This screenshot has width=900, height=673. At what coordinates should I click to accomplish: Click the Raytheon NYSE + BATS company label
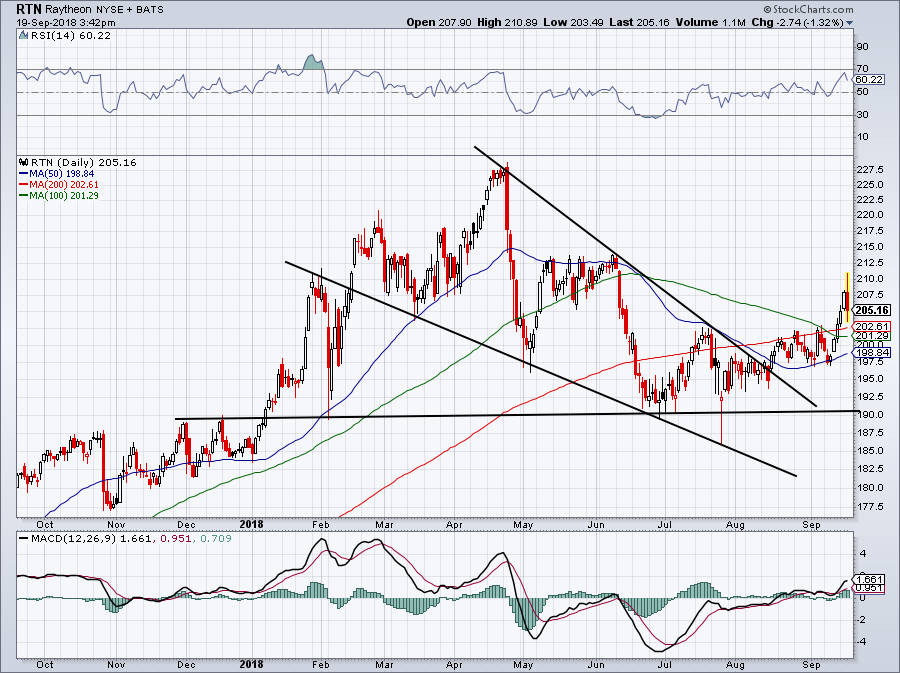[104, 10]
